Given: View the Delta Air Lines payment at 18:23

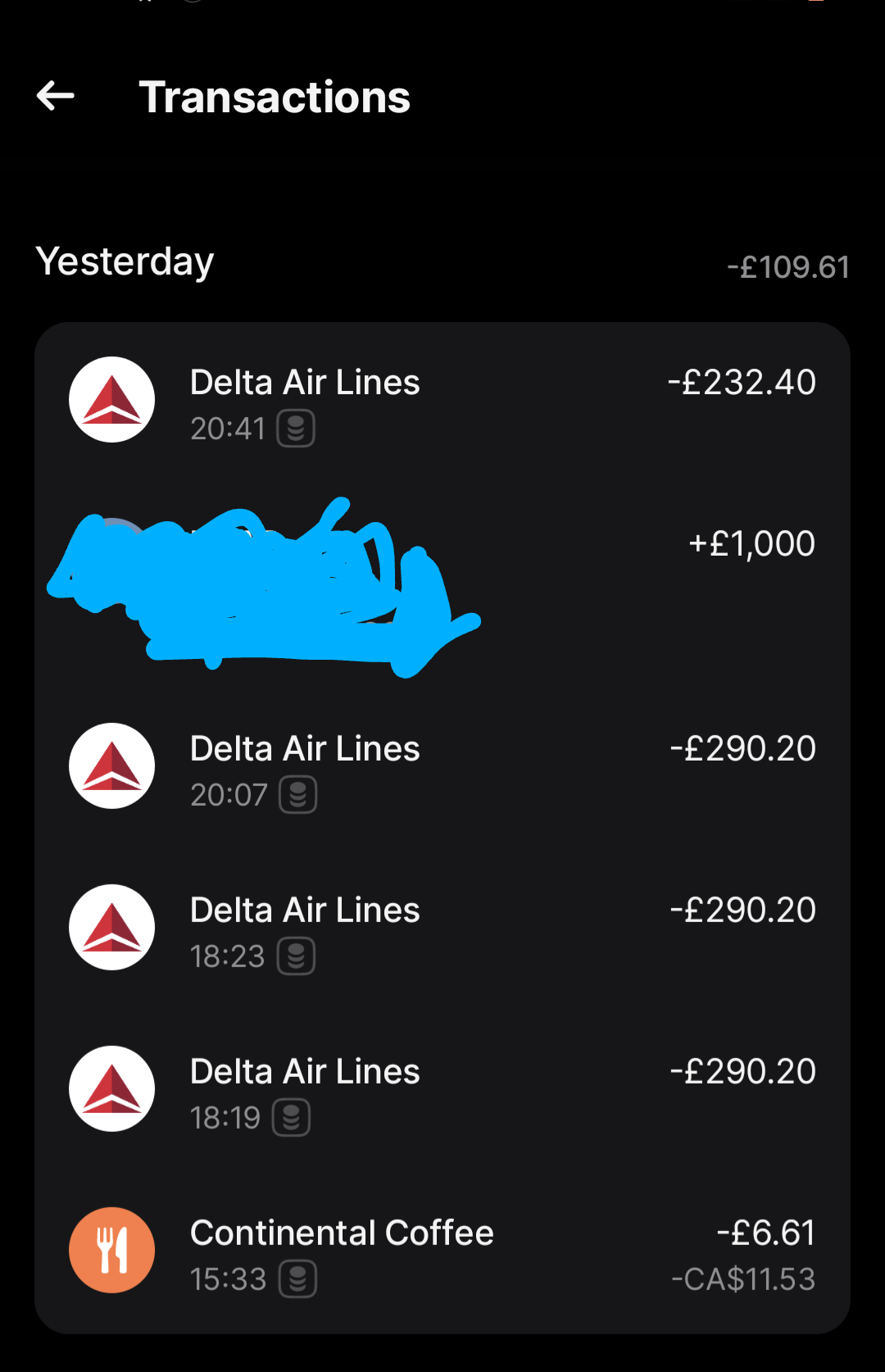Looking at the screenshot, I should click(x=305, y=911).
